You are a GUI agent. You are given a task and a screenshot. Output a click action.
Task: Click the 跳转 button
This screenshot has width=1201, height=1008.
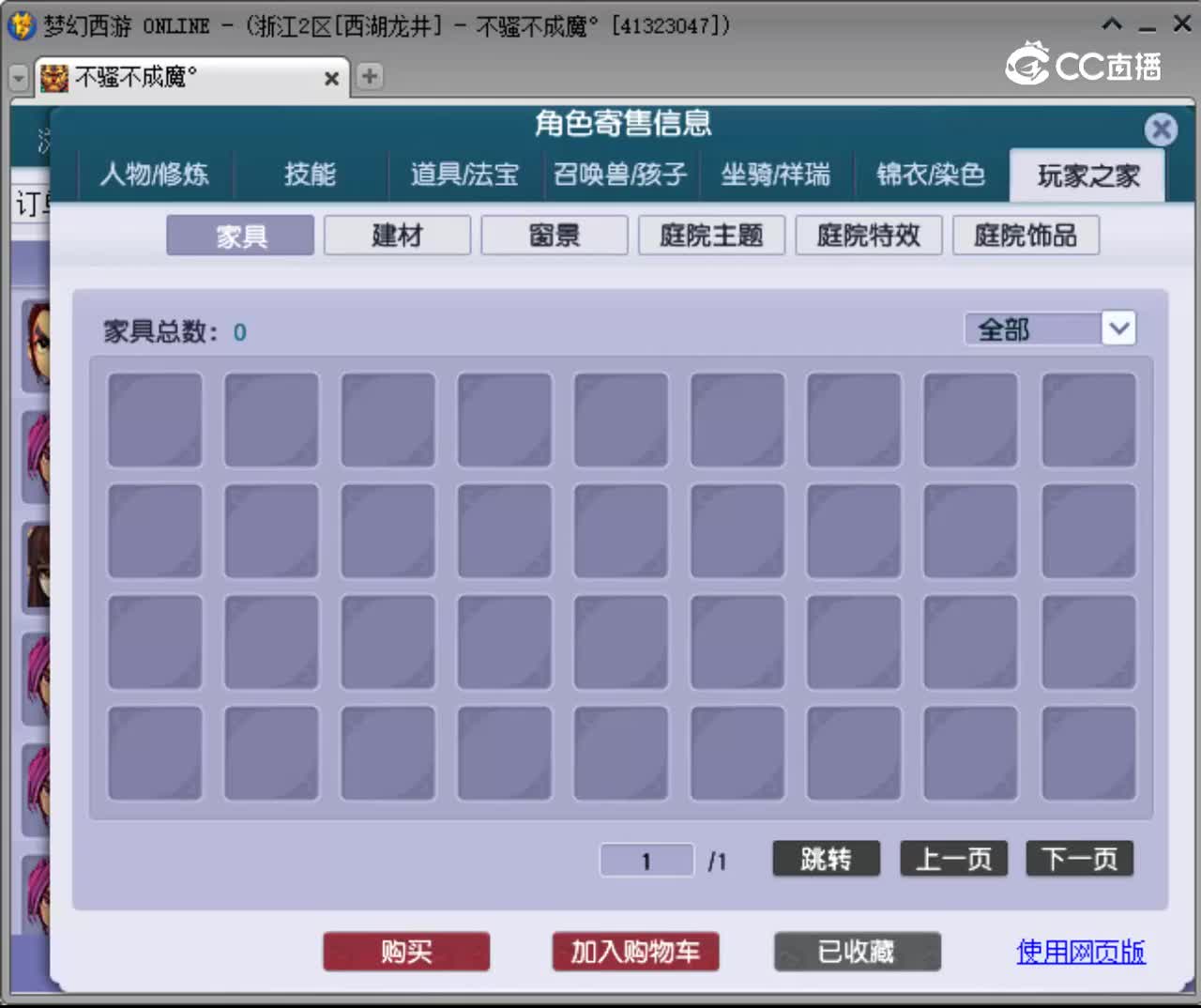[x=826, y=859]
